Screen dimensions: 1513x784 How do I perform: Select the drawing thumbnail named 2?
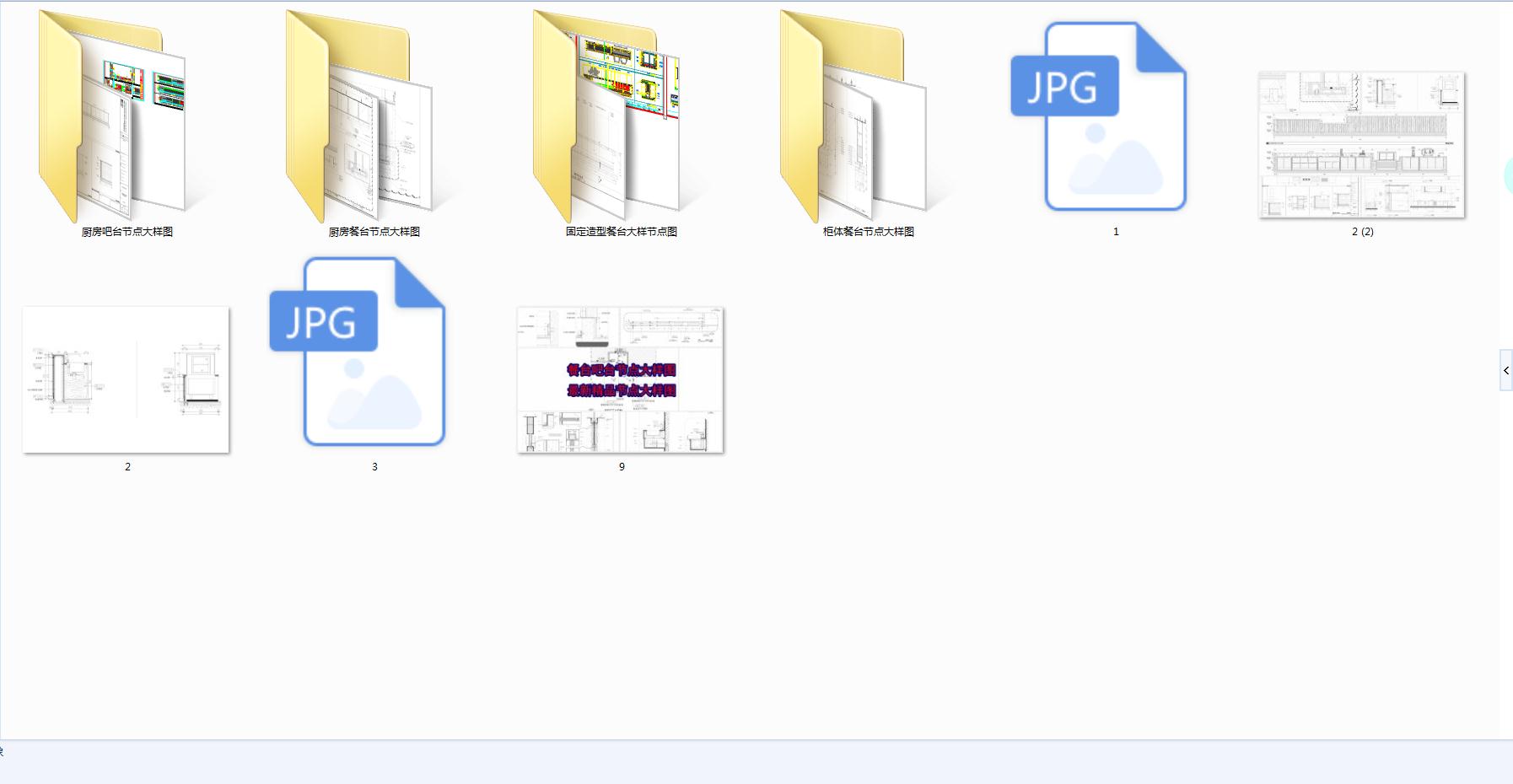126,379
